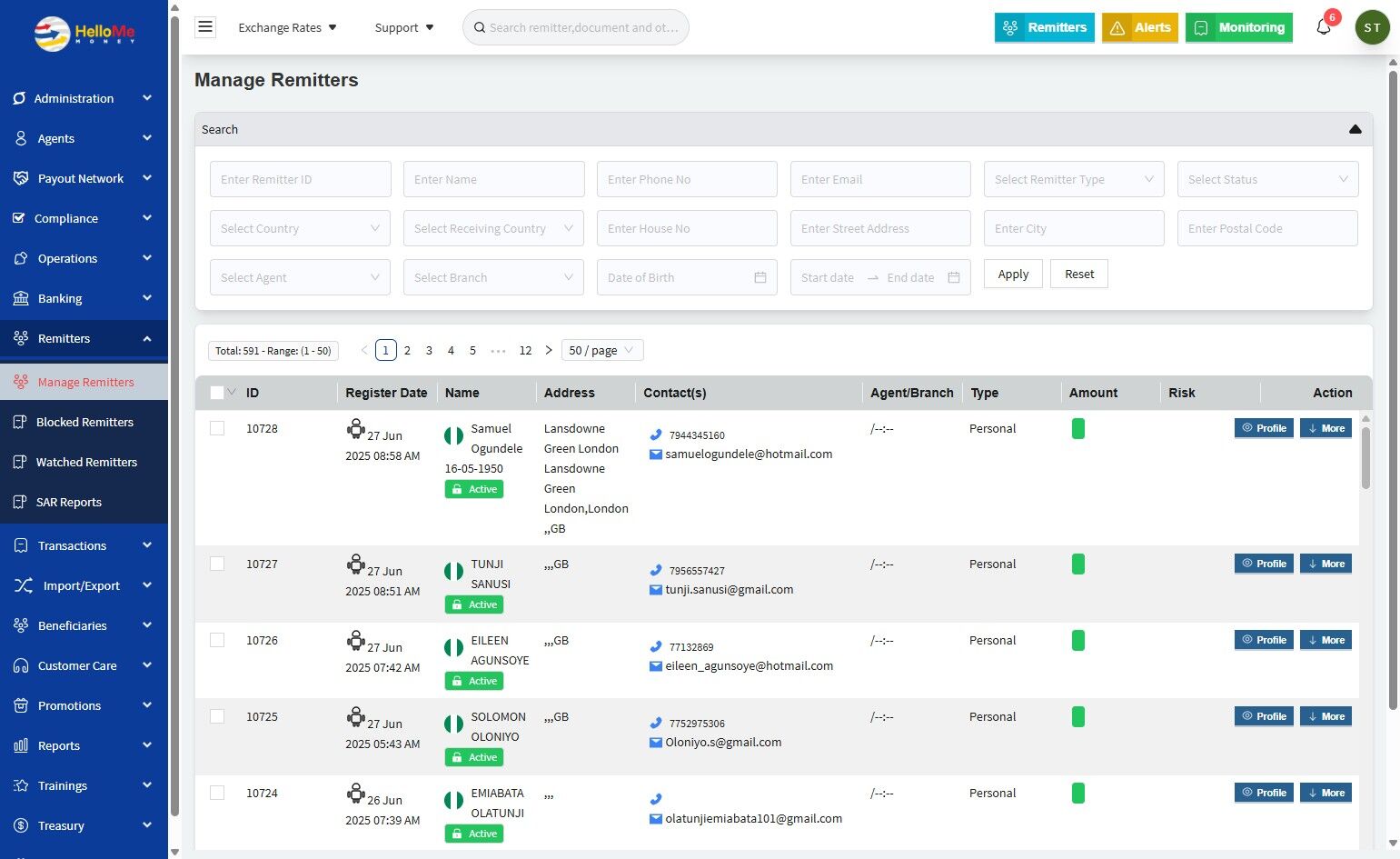Click phone icon next to 7752975306

pos(656,723)
